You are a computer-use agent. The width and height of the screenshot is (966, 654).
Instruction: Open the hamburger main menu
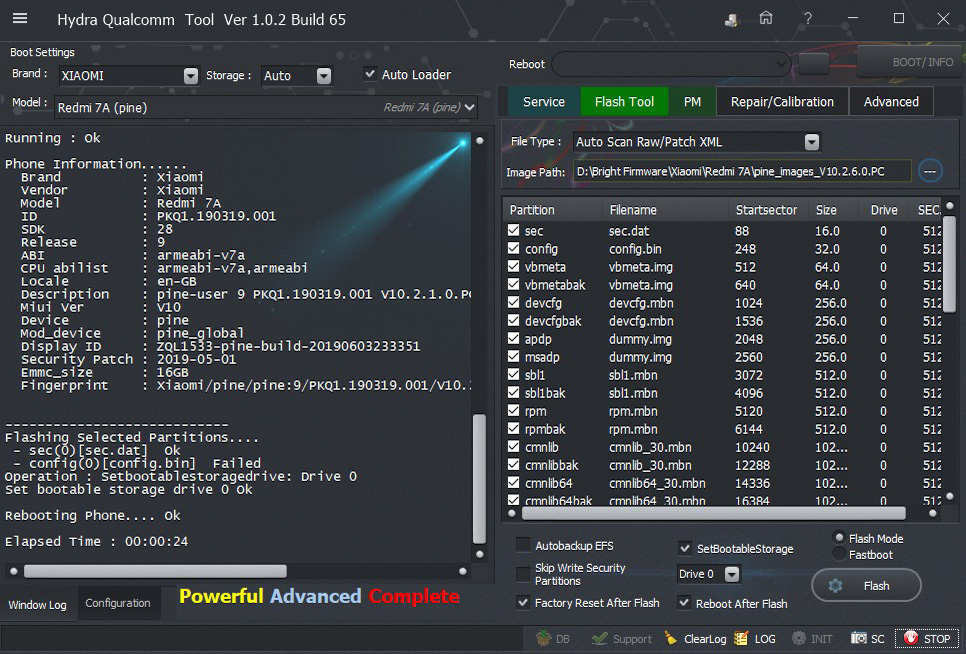pos(20,18)
